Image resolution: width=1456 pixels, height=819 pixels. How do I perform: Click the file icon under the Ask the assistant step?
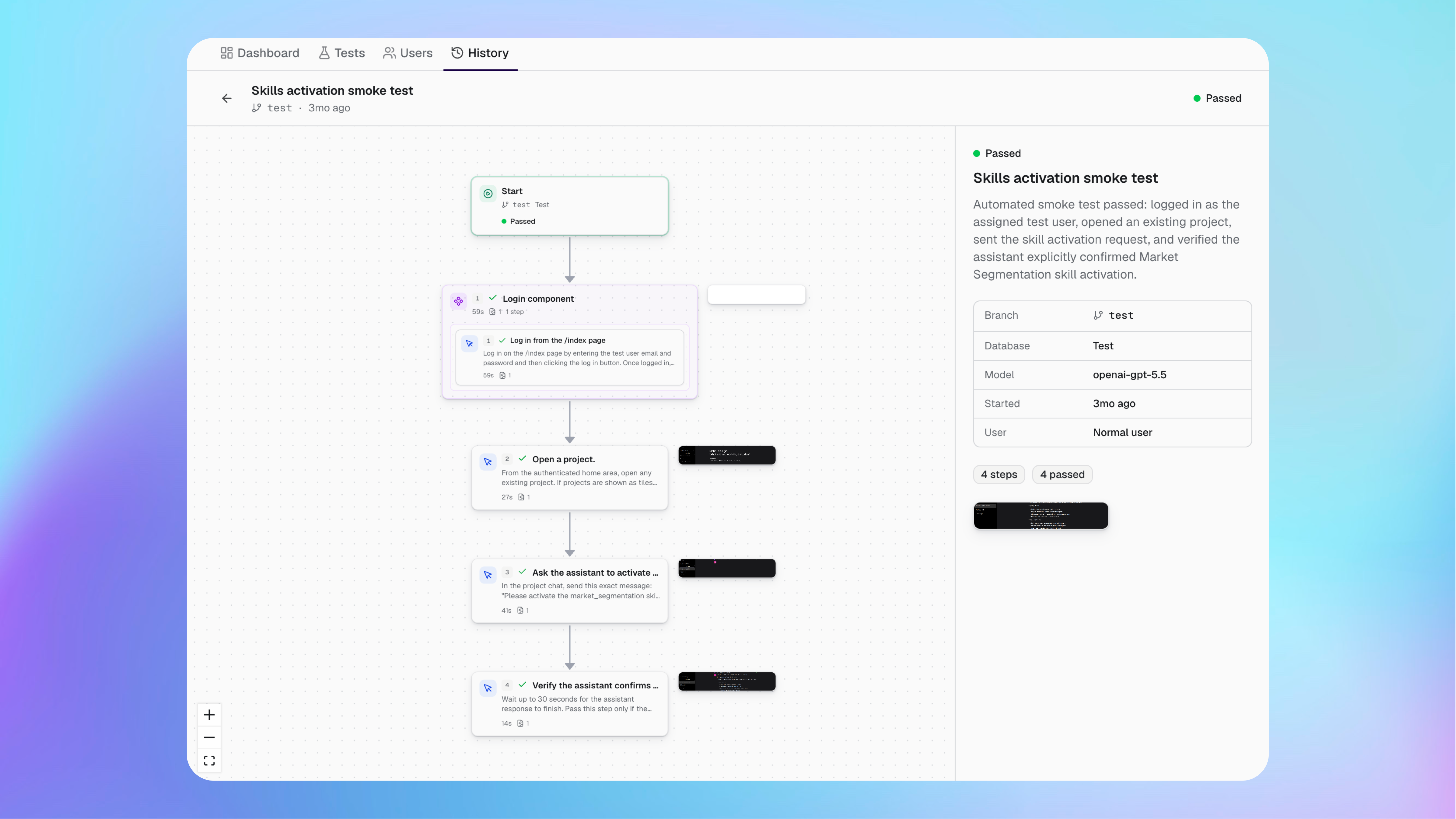520,610
